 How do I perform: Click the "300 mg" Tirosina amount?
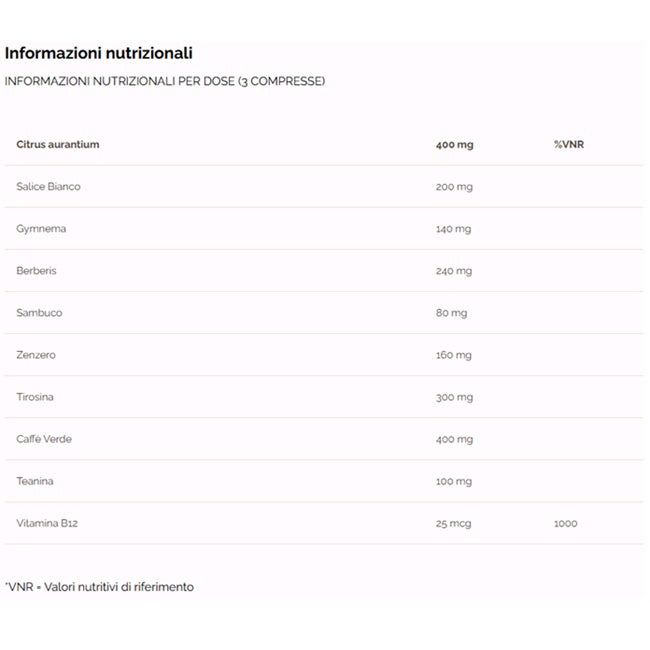pos(454,397)
